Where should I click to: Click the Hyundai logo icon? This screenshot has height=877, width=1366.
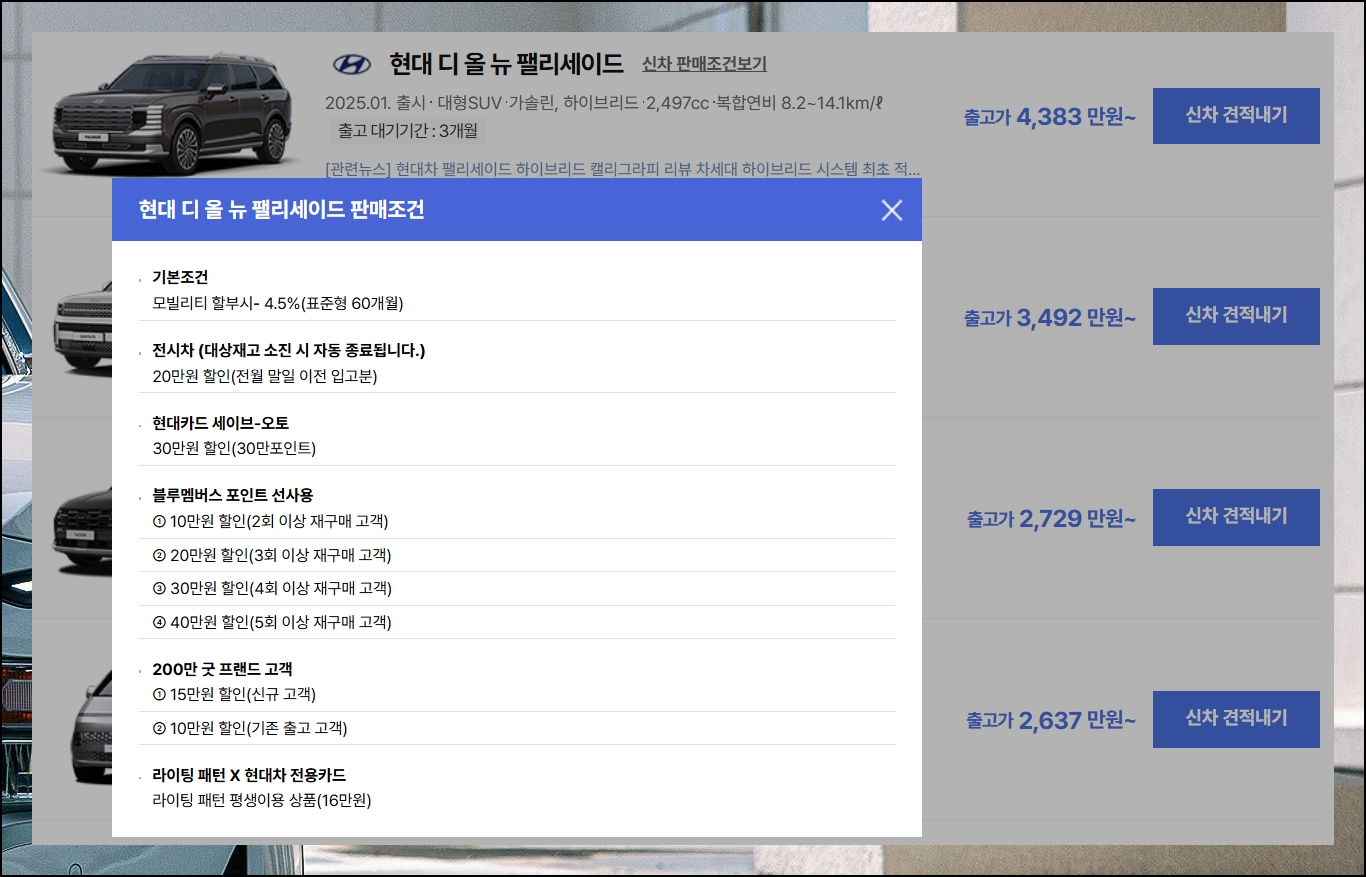[x=351, y=65]
